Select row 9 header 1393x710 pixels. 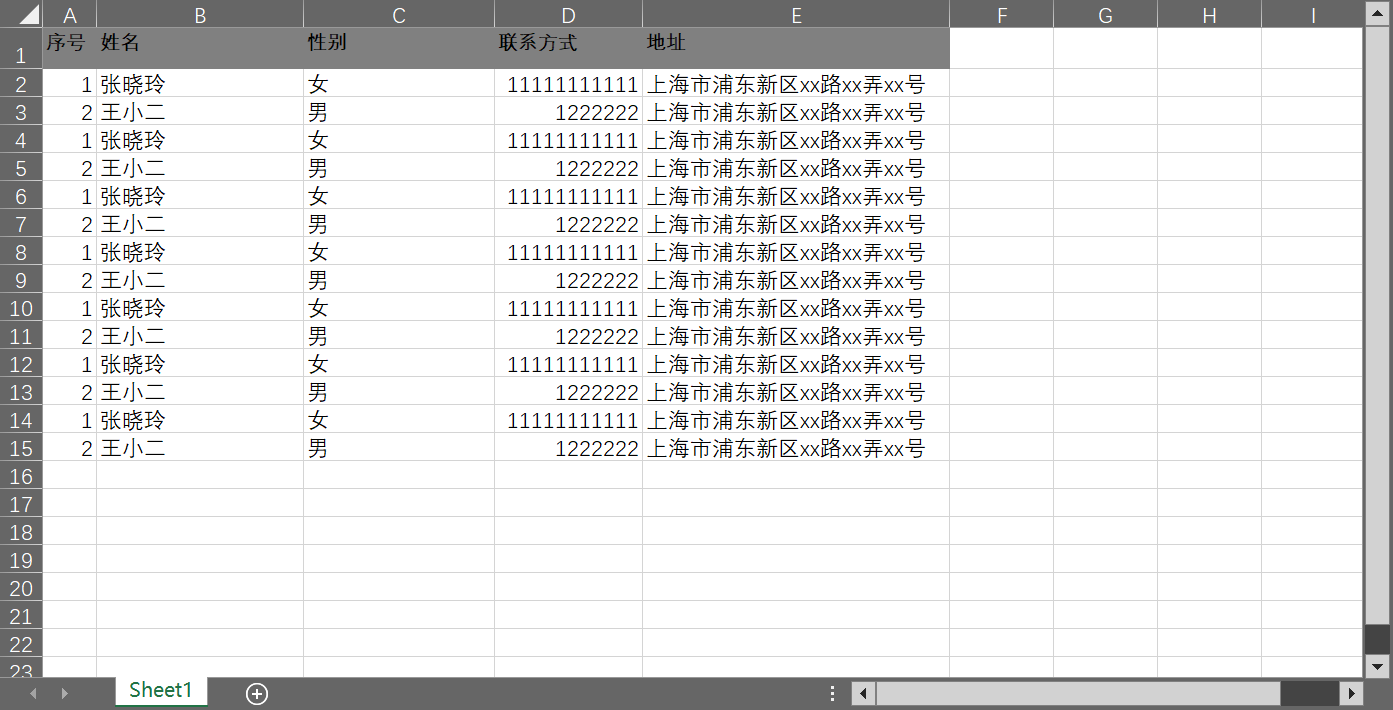[x=21, y=279]
